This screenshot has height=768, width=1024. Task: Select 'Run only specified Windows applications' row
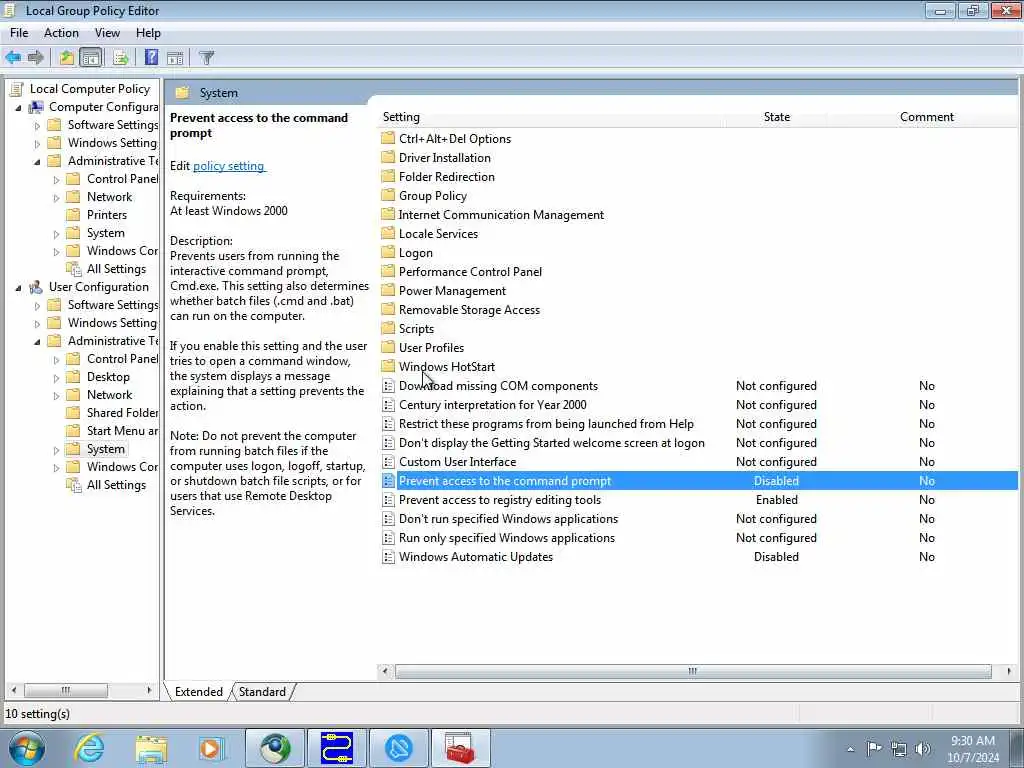point(699,538)
